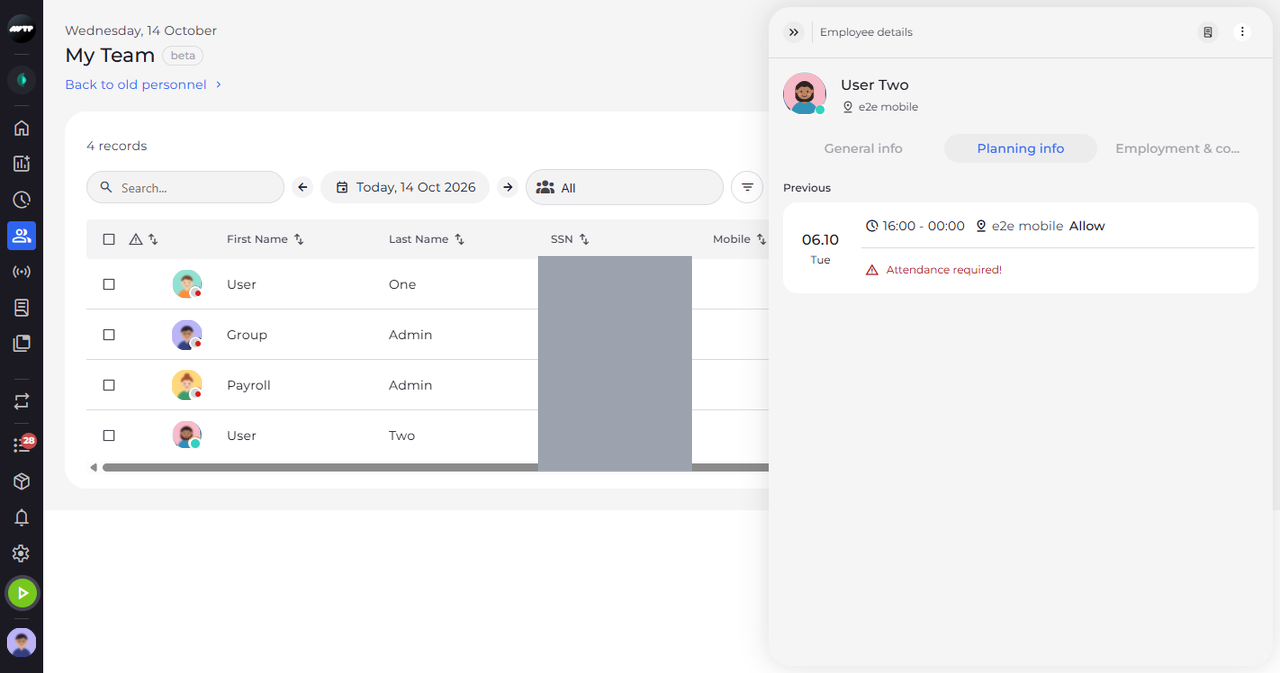Switch to the Employment & co... tab
Image resolution: width=1280 pixels, height=673 pixels.
tap(1177, 148)
